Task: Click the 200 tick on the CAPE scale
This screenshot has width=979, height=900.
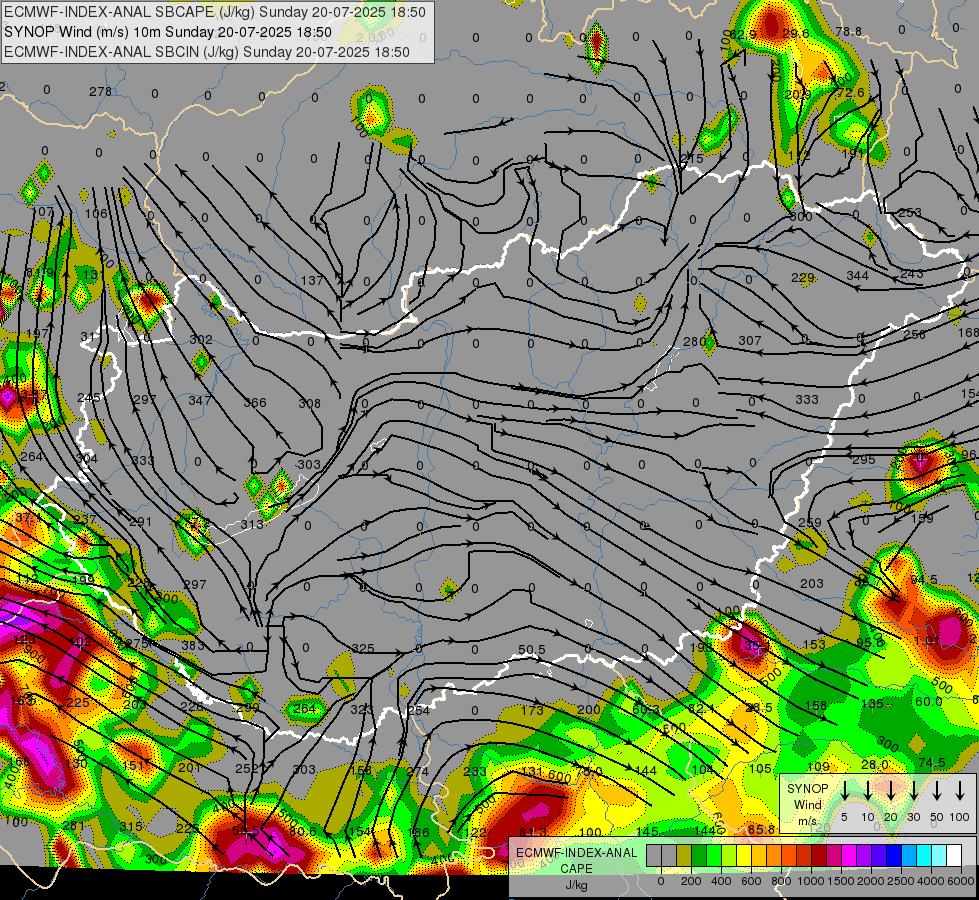Action: (x=691, y=881)
